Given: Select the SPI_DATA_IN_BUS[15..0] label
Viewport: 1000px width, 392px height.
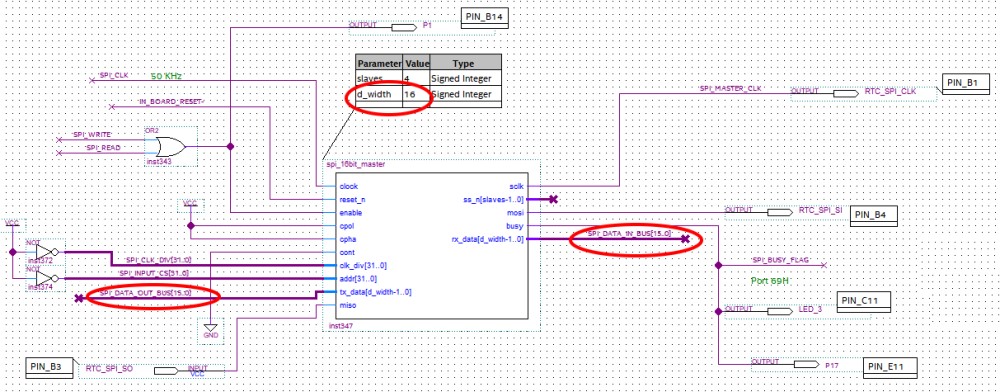Looking at the screenshot, I should (x=629, y=234).
